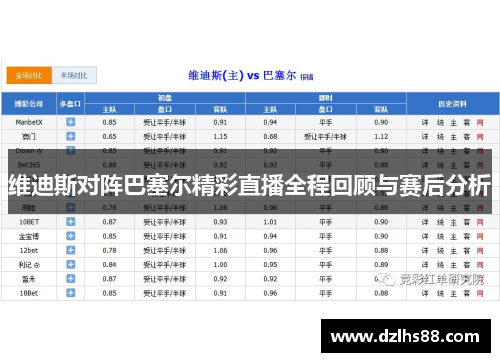
Task: Select the 金宝博 company name
Action: click(29, 236)
